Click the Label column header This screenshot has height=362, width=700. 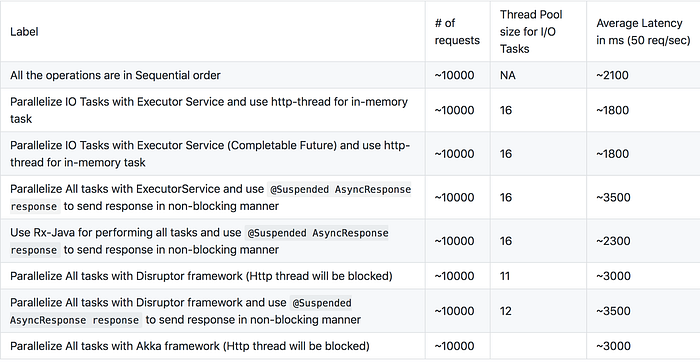pyautogui.click(x=24, y=32)
